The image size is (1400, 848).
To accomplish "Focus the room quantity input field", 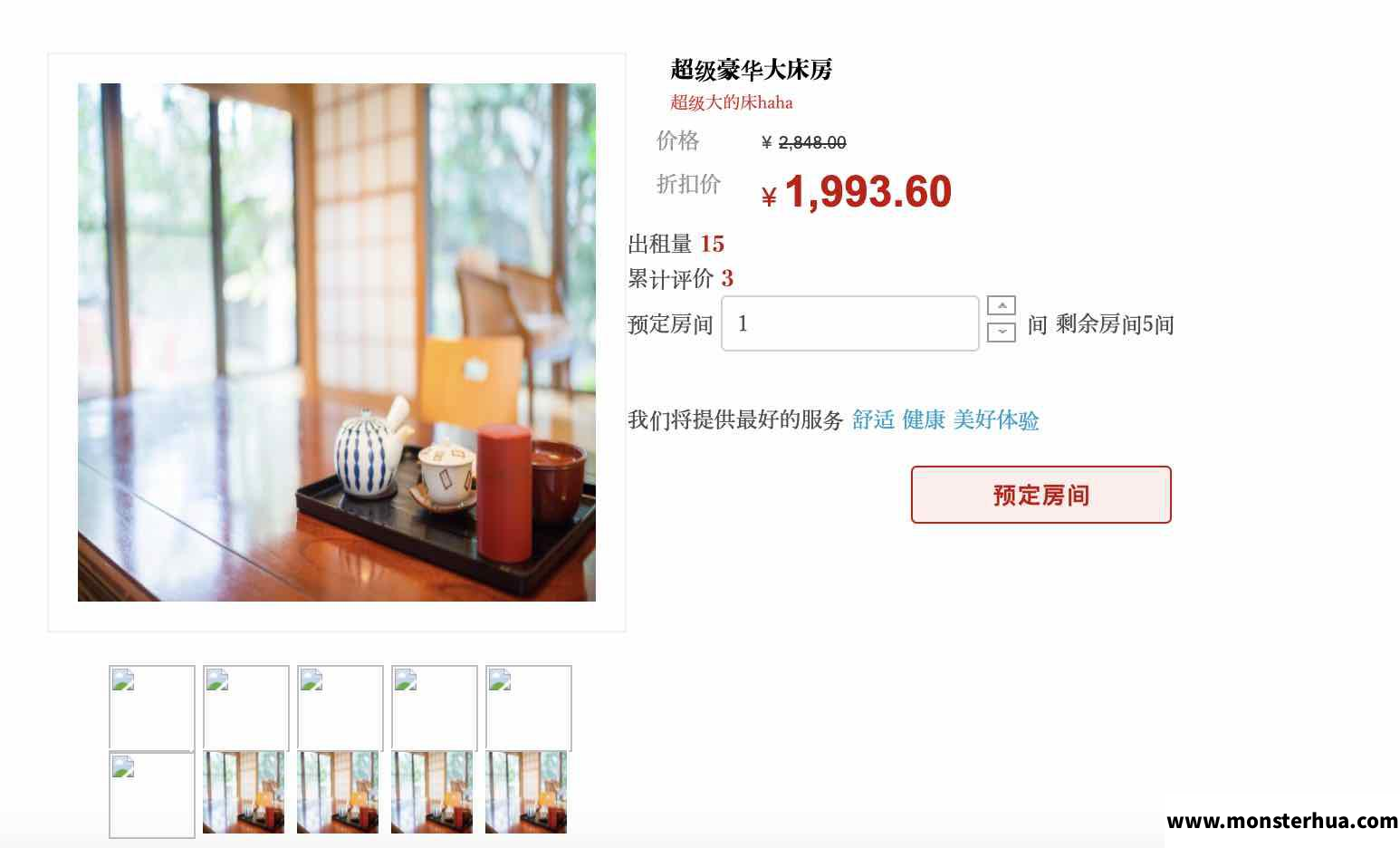I will [x=850, y=323].
